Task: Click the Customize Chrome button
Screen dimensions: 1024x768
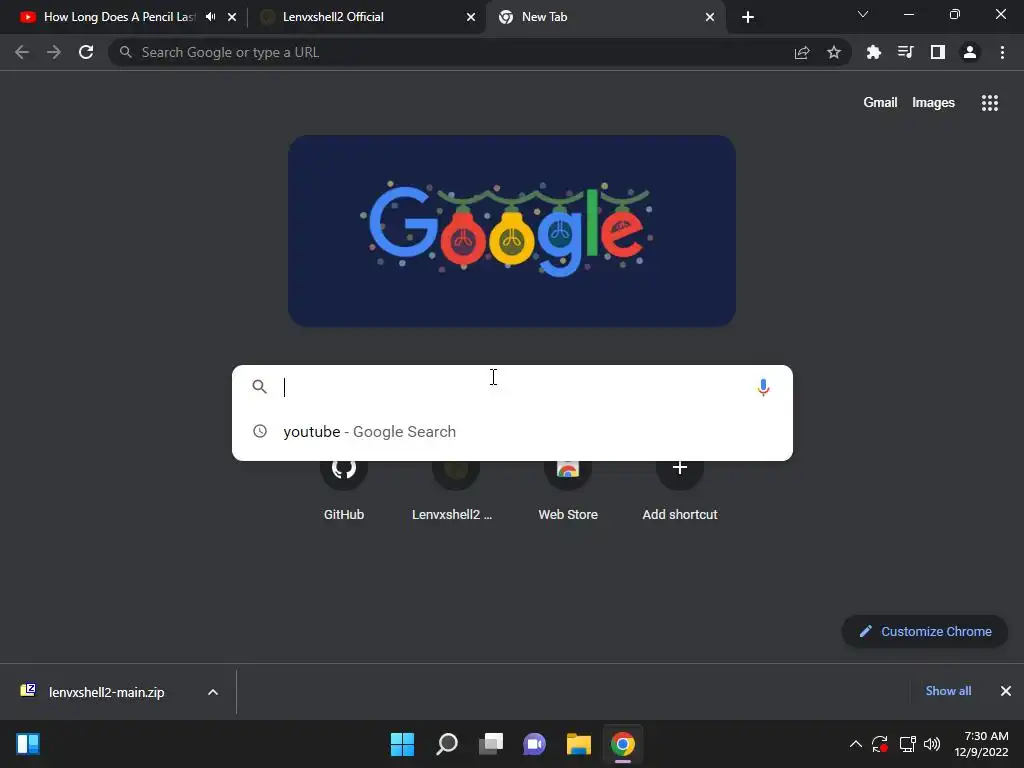Action: 925,632
